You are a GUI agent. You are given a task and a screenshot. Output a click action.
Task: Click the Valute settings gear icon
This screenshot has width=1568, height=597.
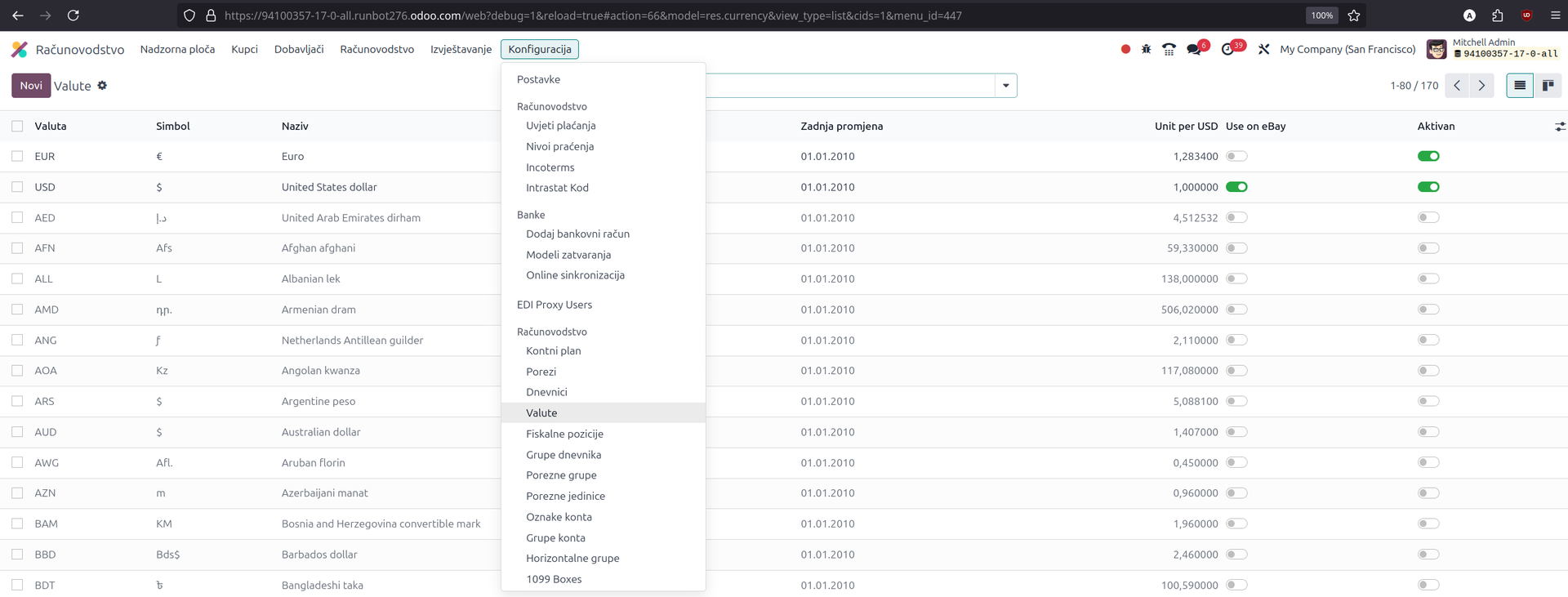pyautogui.click(x=102, y=86)
